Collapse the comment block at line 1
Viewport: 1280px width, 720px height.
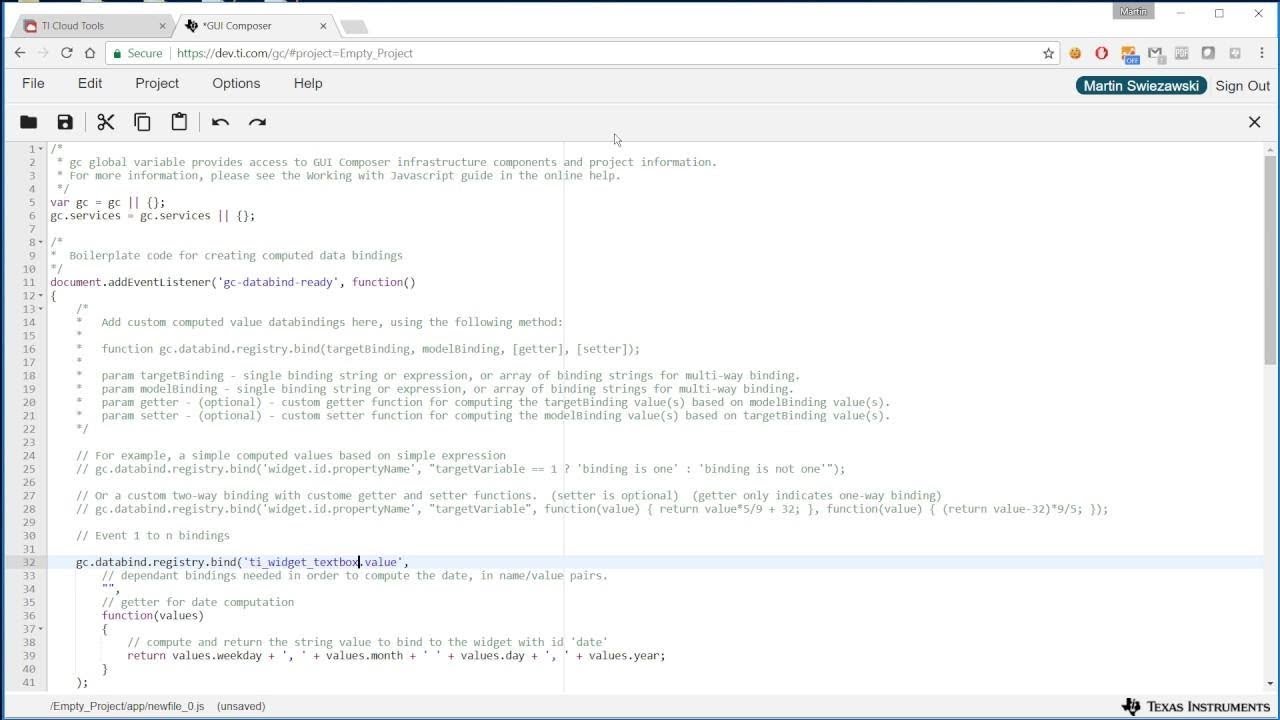click(41, 149)
